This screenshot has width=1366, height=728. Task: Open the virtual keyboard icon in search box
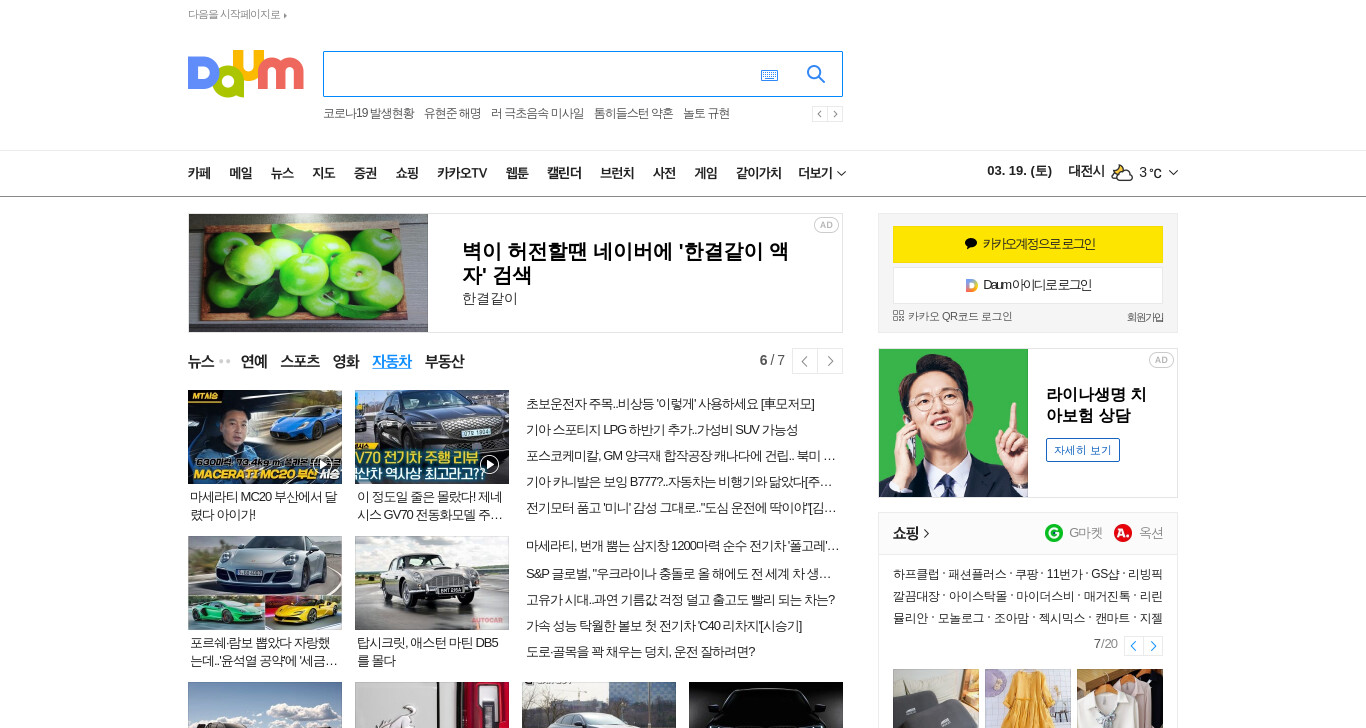(769, 75)
